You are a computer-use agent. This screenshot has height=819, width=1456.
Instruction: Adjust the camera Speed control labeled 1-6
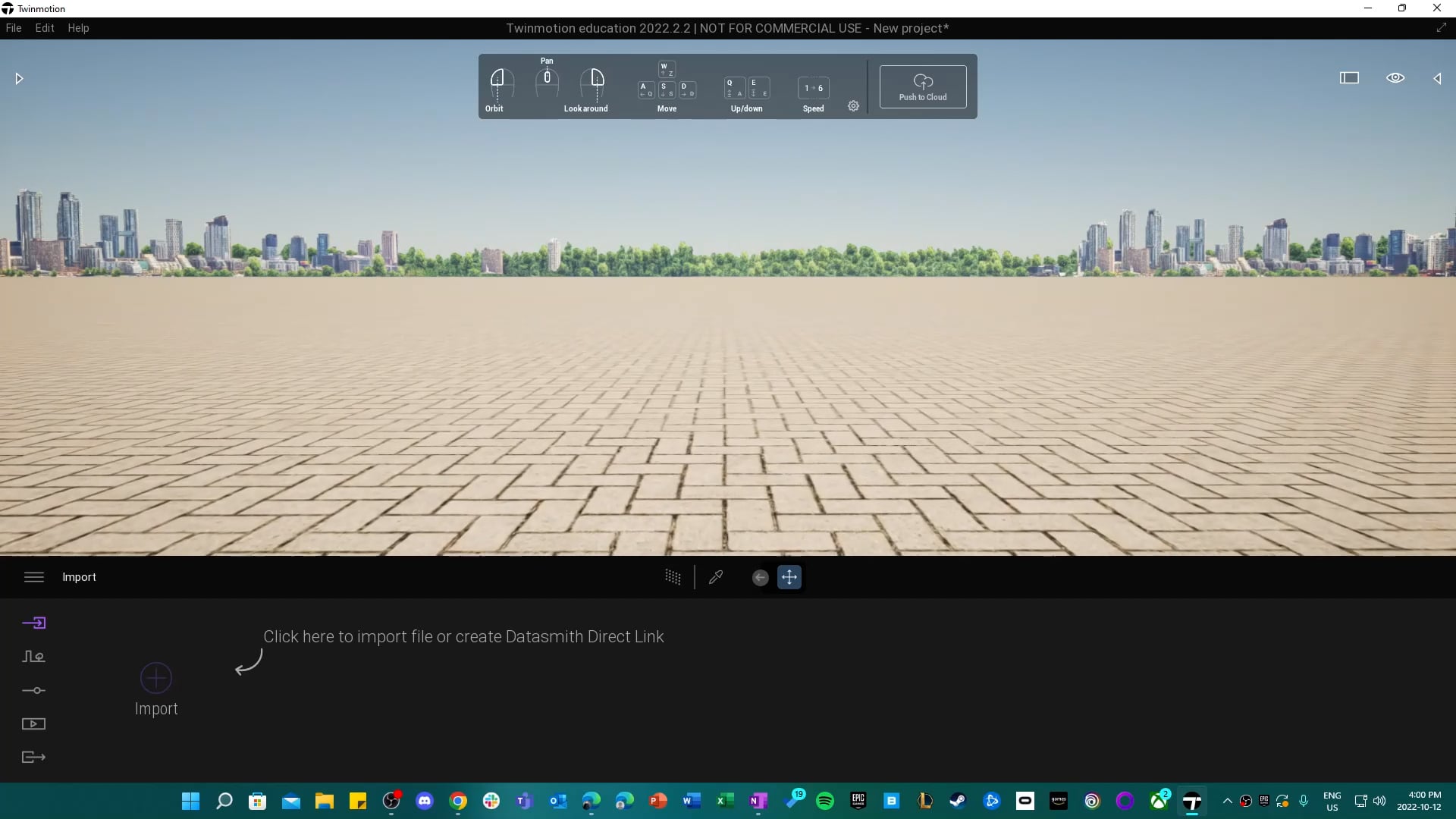click(813, 88)
